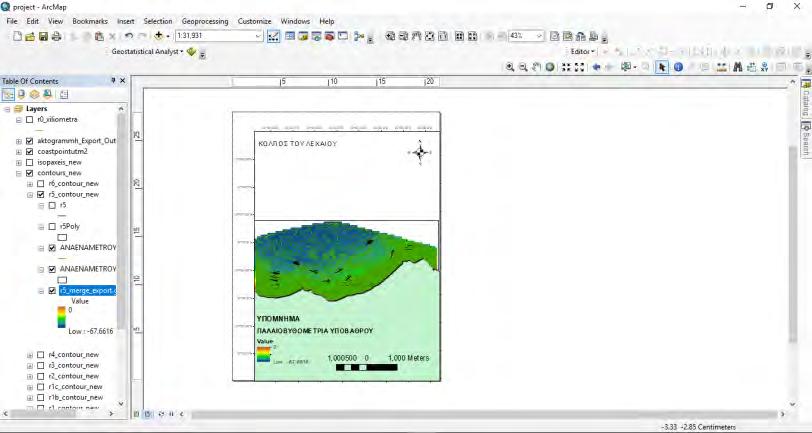Open a map document via folder icon

[x=30, y=36]
